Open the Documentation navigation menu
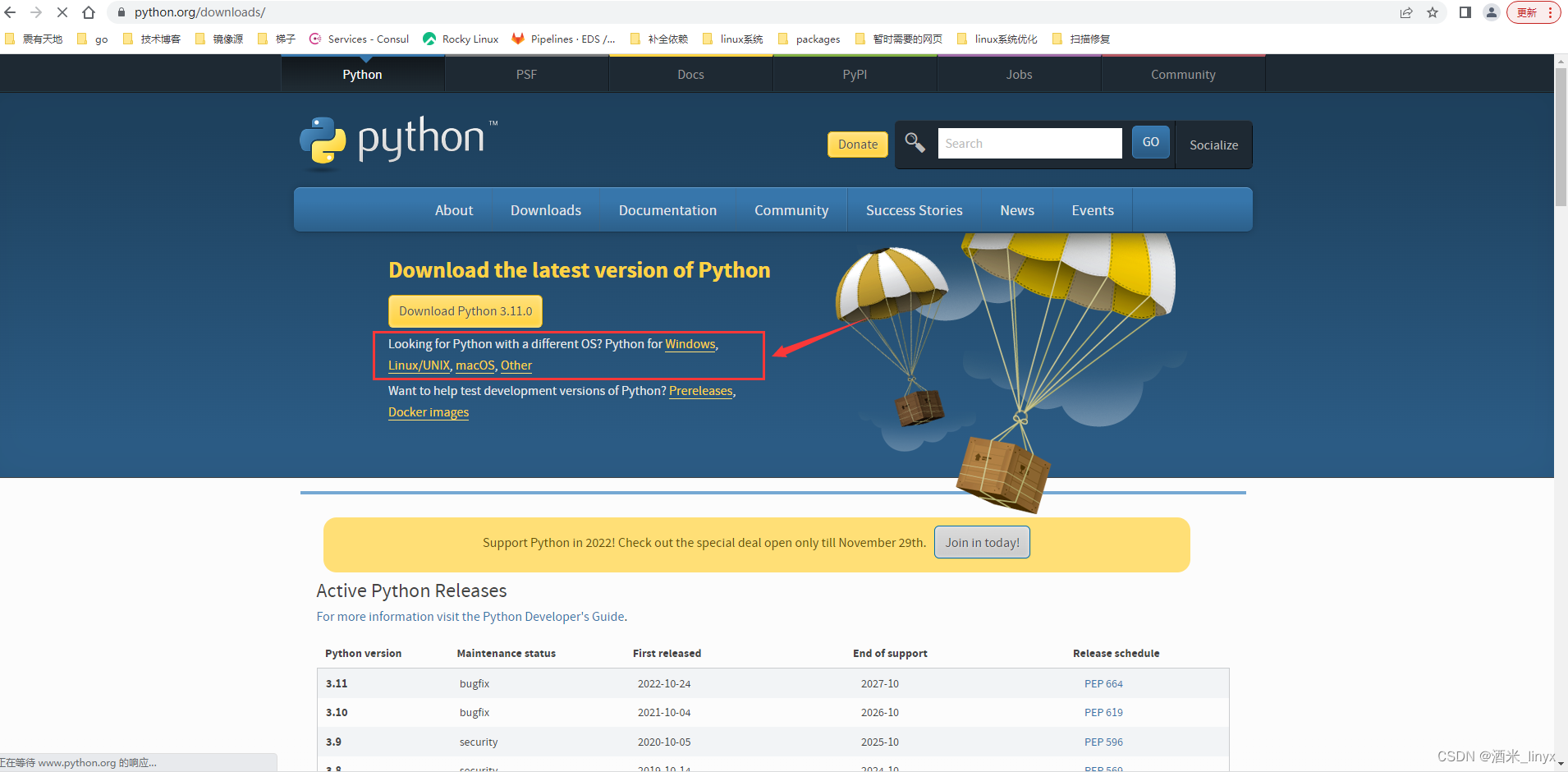Viewport: 1568px width, 772px height. [667, 210]
